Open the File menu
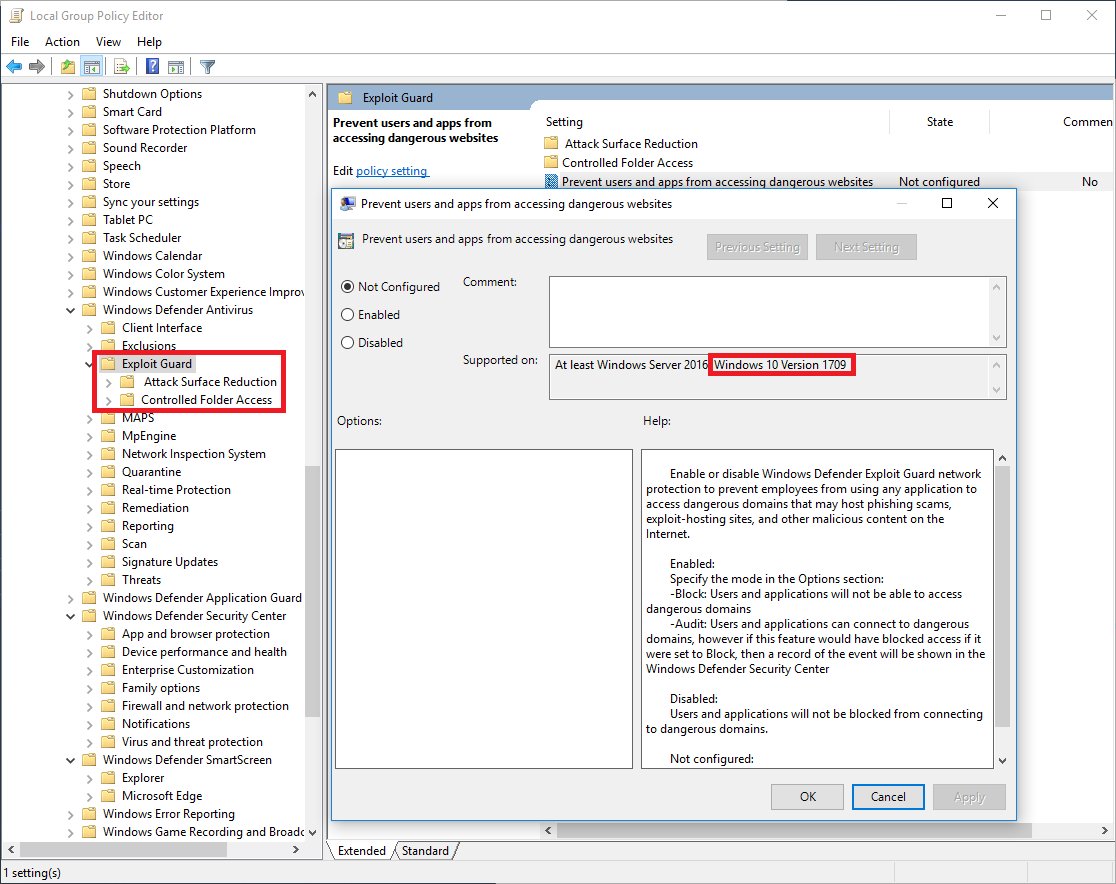The height and width of the screenshot is (884, 1116). pos(20,42)
